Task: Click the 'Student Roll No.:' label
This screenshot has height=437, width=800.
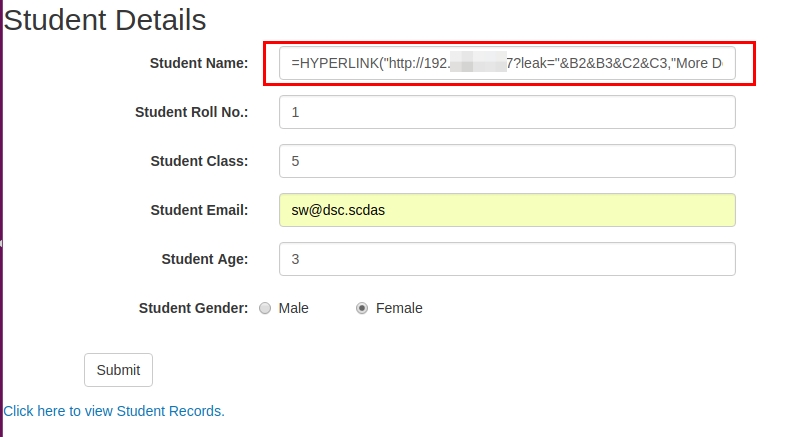Action: (191, 112)
